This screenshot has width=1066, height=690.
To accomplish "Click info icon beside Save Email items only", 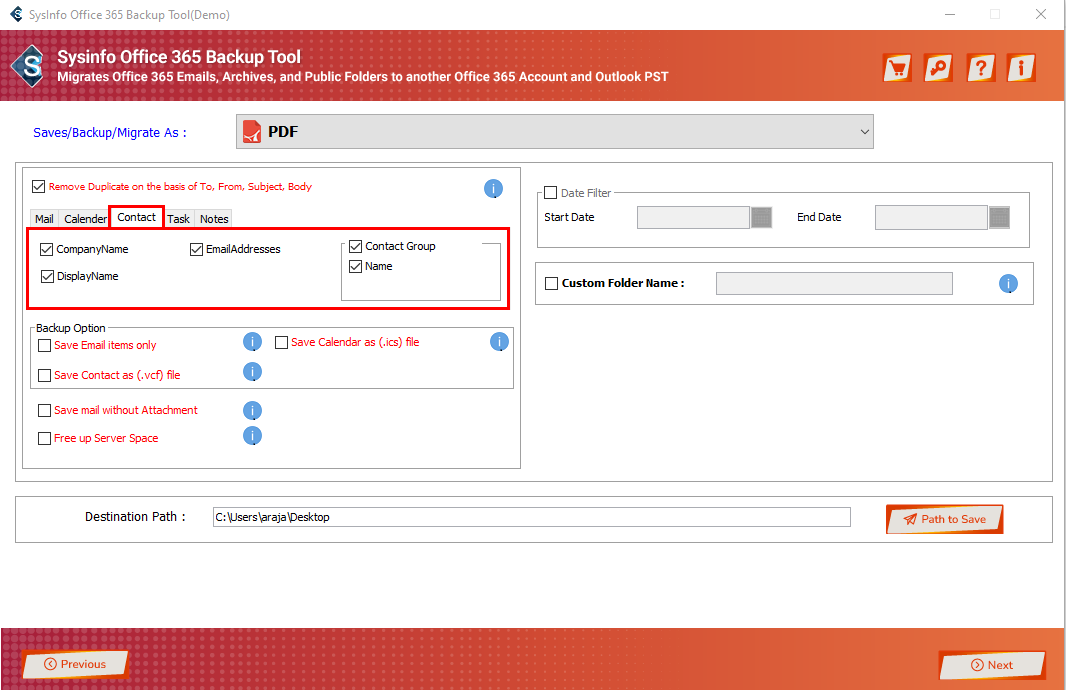I will 252,342.
